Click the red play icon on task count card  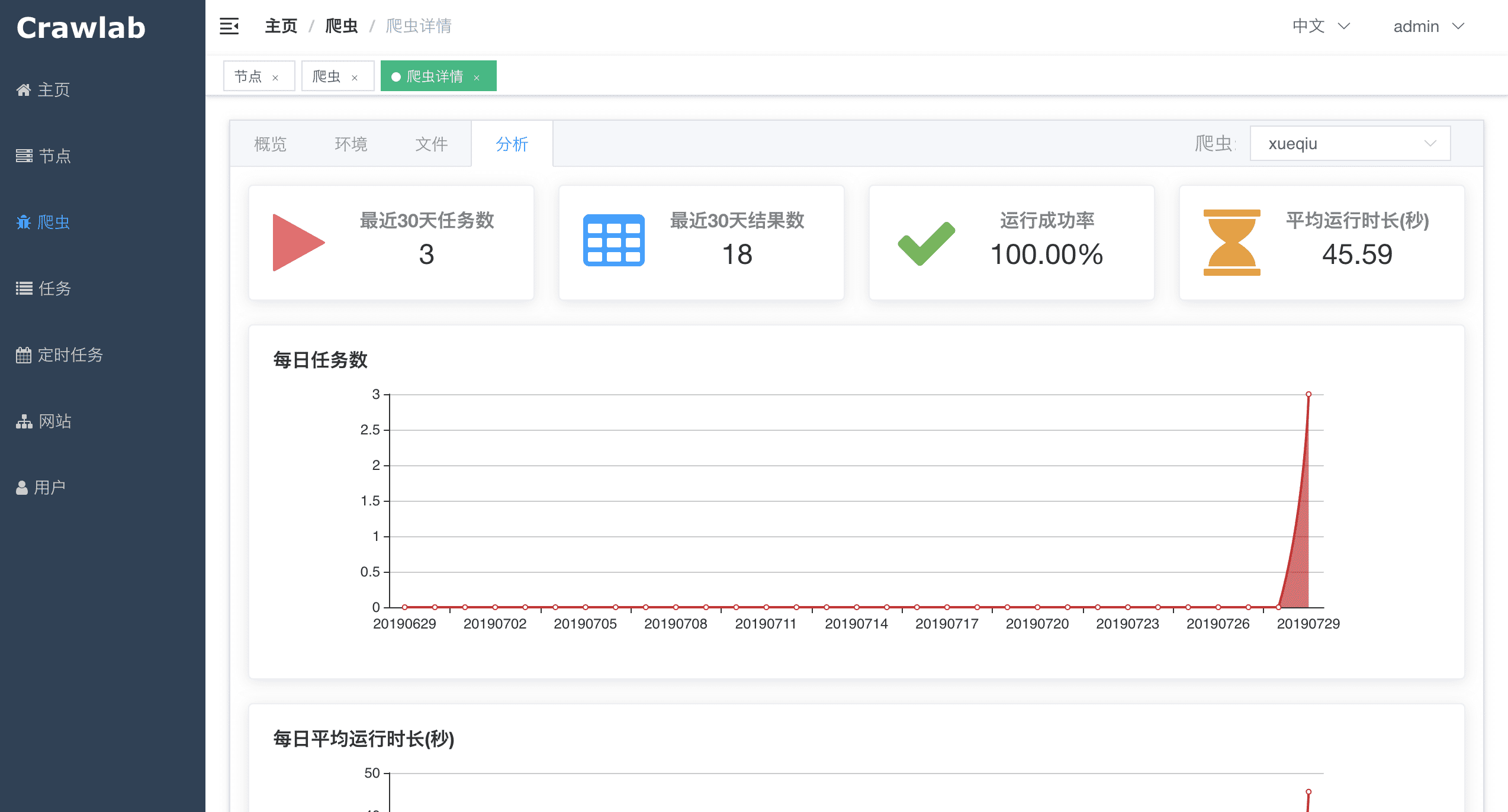(298, 242)
